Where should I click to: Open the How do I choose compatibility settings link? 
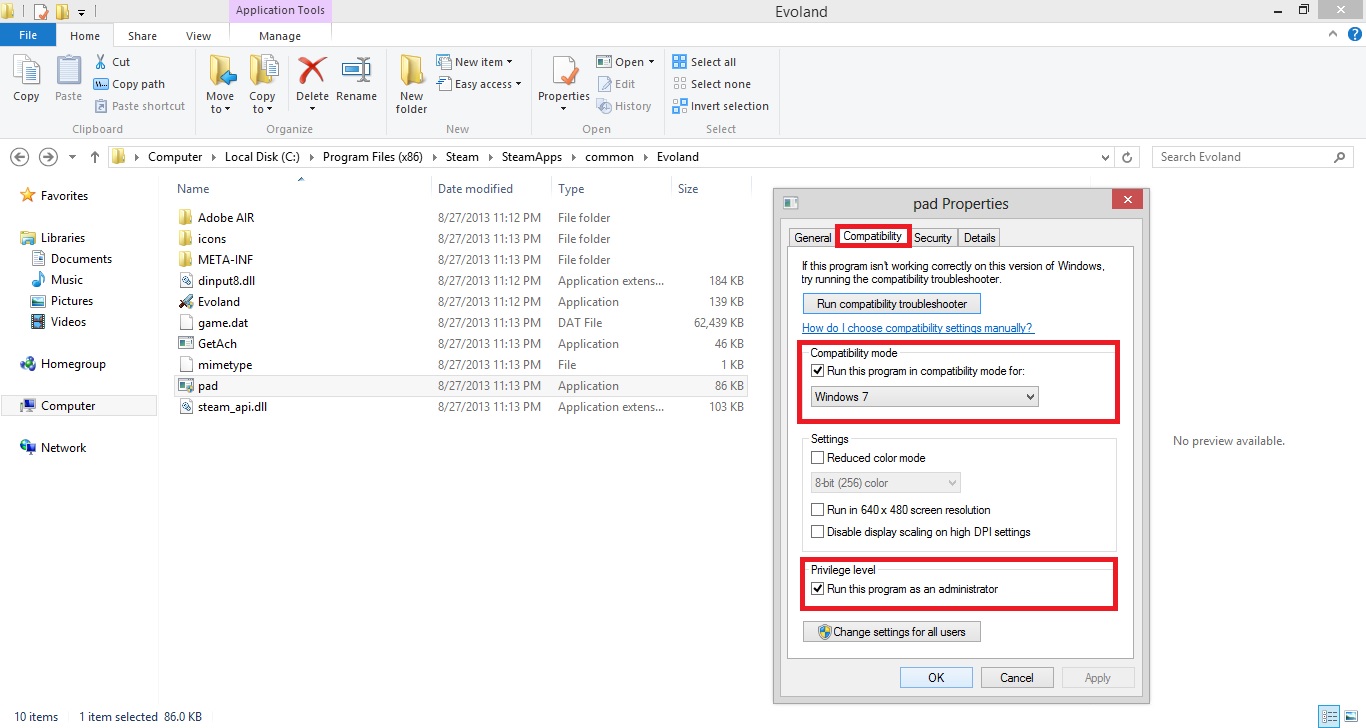click(918, 328)
